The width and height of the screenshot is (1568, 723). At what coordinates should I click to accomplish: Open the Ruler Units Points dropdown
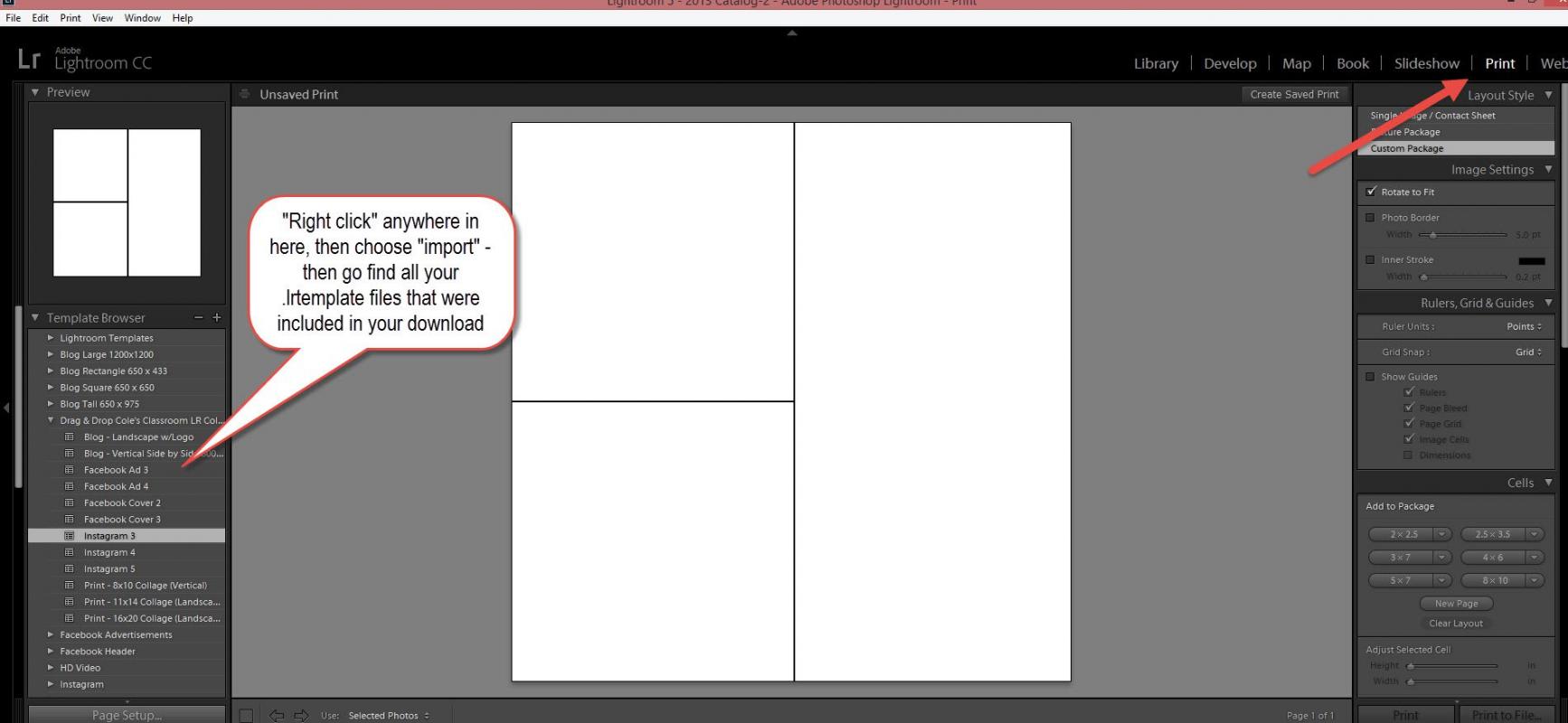(1524, 326)
